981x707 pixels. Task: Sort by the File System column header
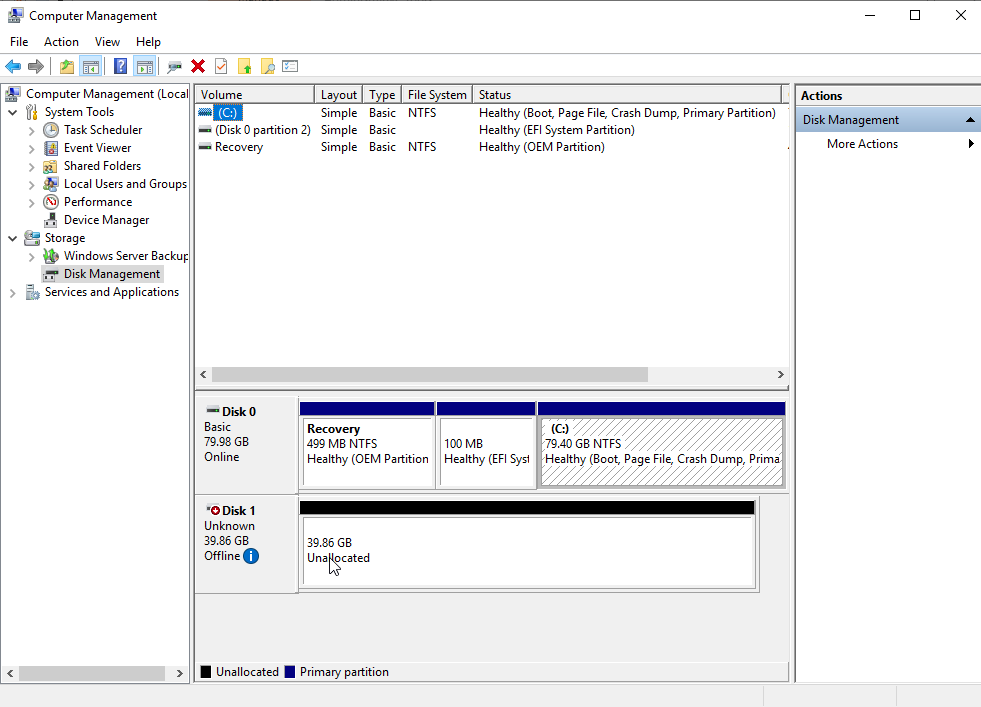point(437,94)
